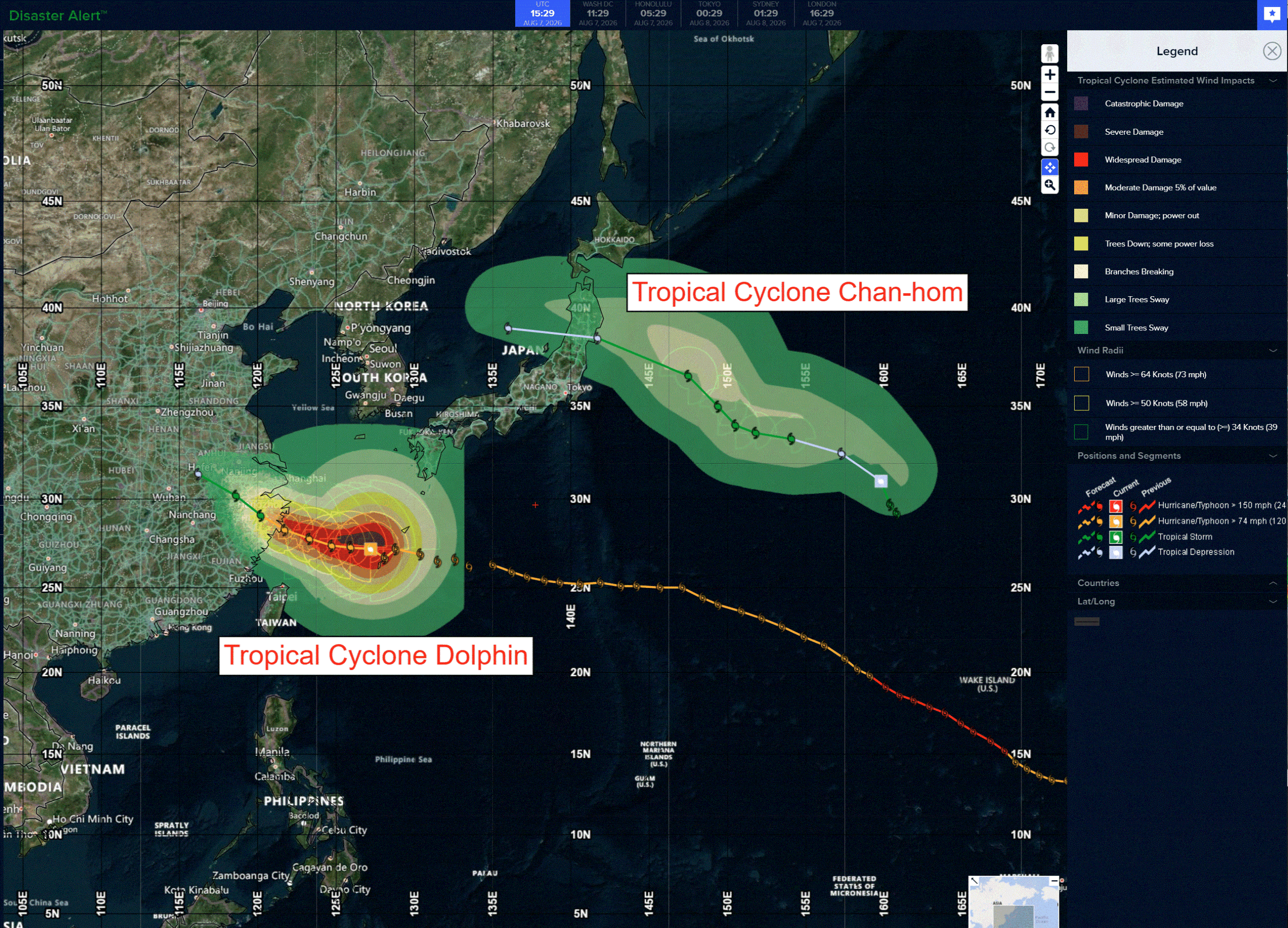This screenshot has width=1288, height=928.
Task: Zoom in on the map with plus button
Action: (x=1050, y=74)
